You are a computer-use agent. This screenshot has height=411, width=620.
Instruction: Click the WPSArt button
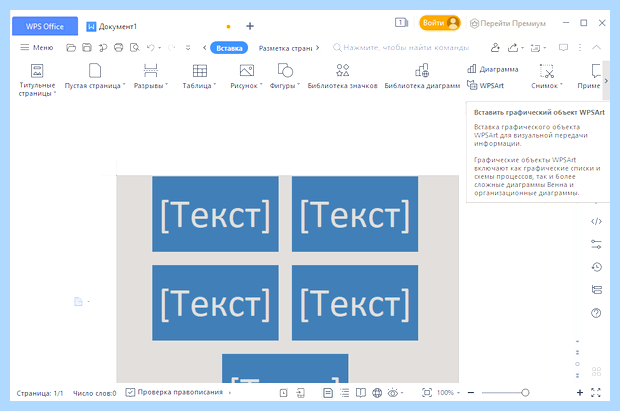486,85
